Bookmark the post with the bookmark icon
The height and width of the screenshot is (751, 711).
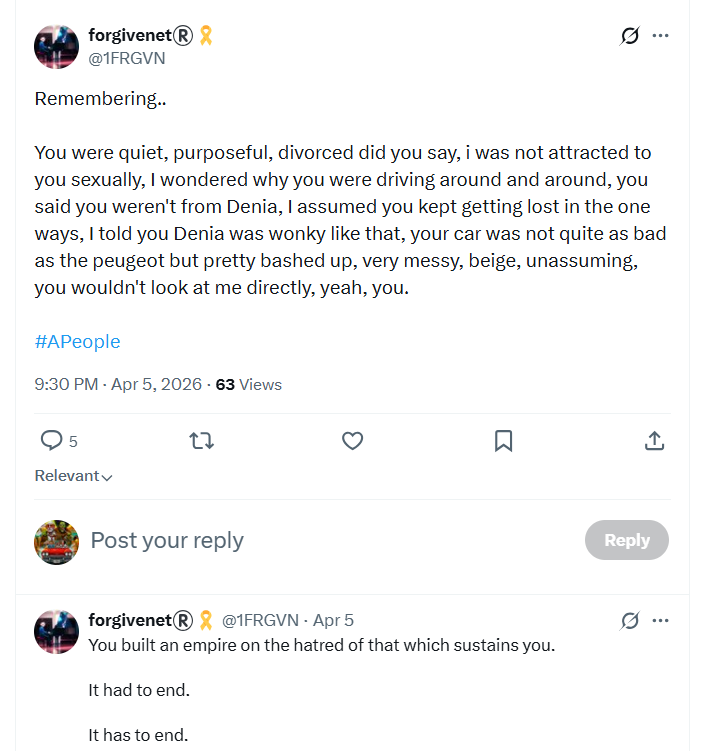coord(503,441)
